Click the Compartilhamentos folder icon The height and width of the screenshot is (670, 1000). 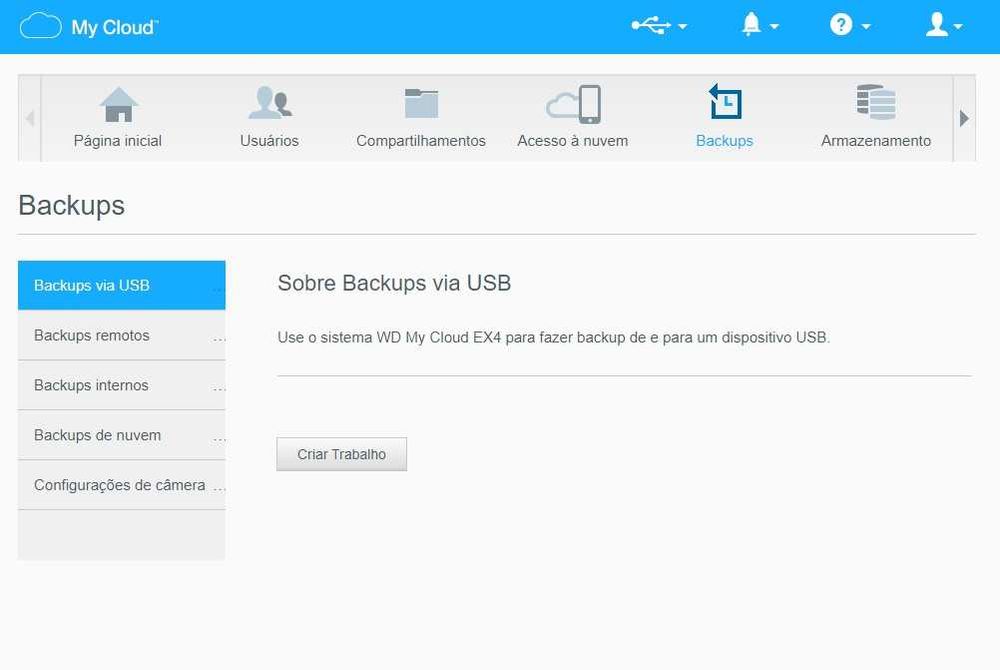(x=421, y=103)
